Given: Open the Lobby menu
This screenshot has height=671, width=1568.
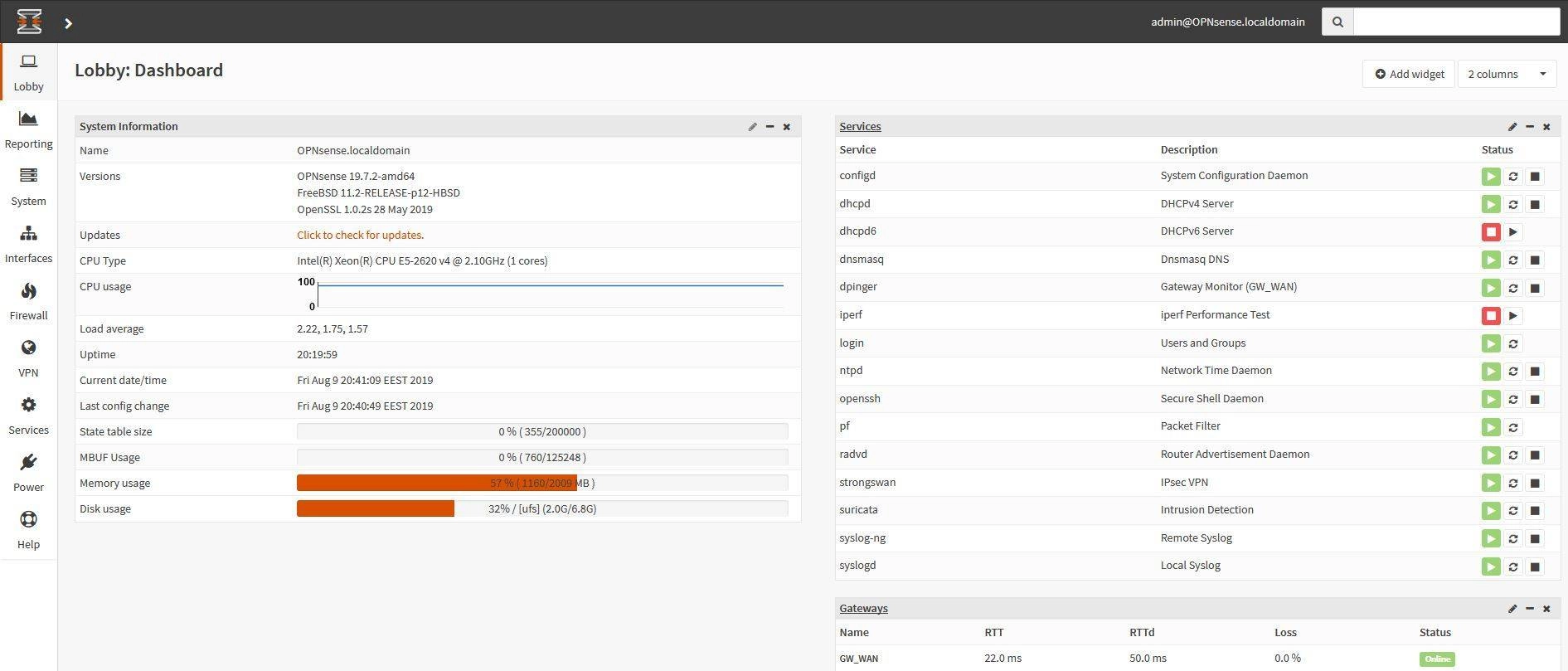Looking at the screenshot, I should pos(28,73).
